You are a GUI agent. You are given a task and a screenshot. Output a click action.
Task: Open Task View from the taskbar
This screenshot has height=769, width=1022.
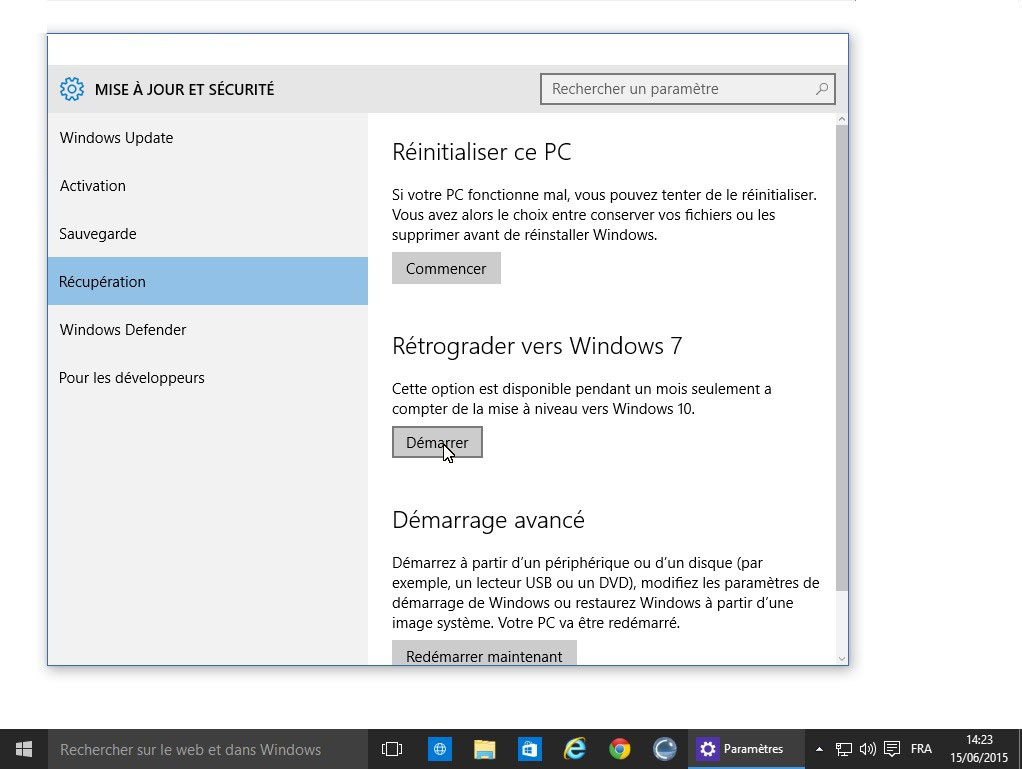coord(392,749)
